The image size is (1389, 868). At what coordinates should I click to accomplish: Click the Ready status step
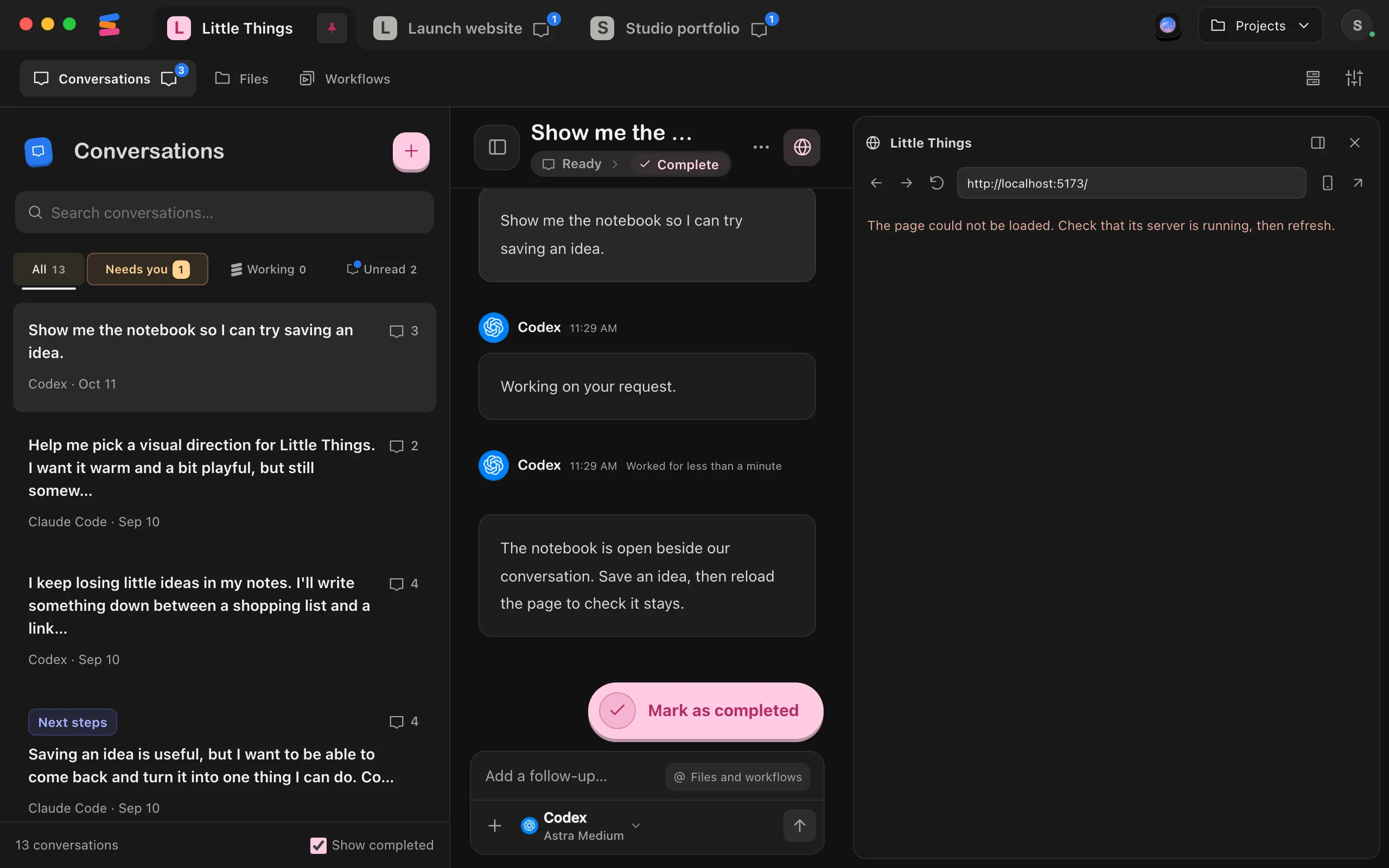[x=572, y=164]
